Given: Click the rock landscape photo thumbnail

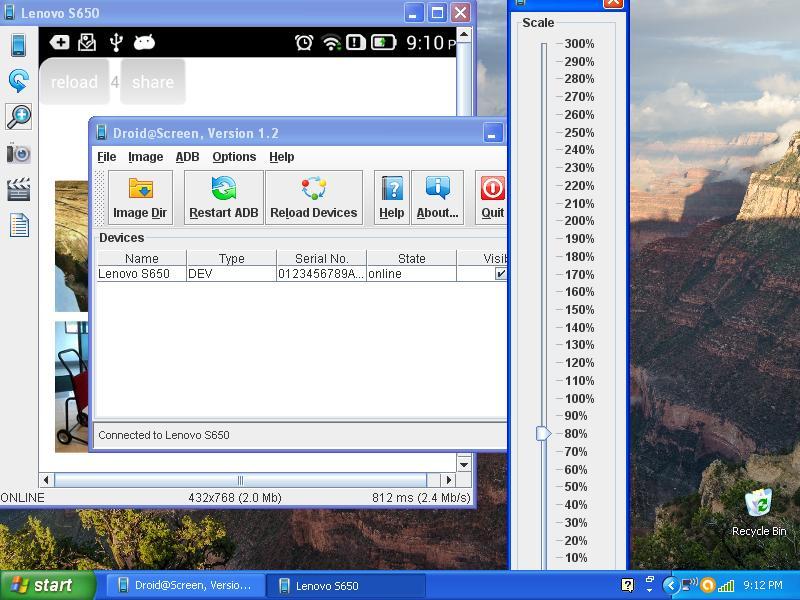Looking at the screenshot, I should coord(71,246).
